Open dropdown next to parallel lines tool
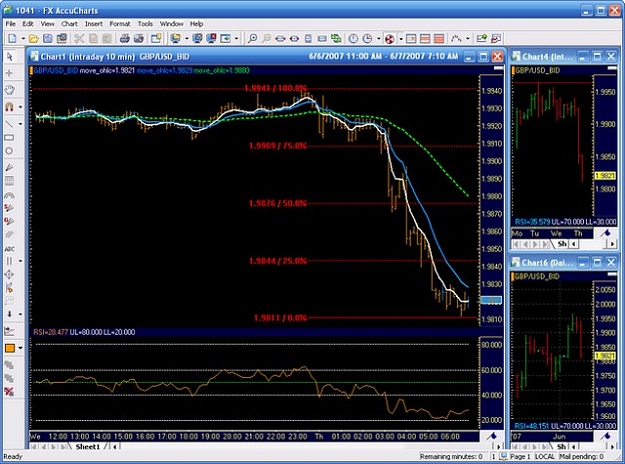This screenshot has height=464, width=625. [20, 261]
